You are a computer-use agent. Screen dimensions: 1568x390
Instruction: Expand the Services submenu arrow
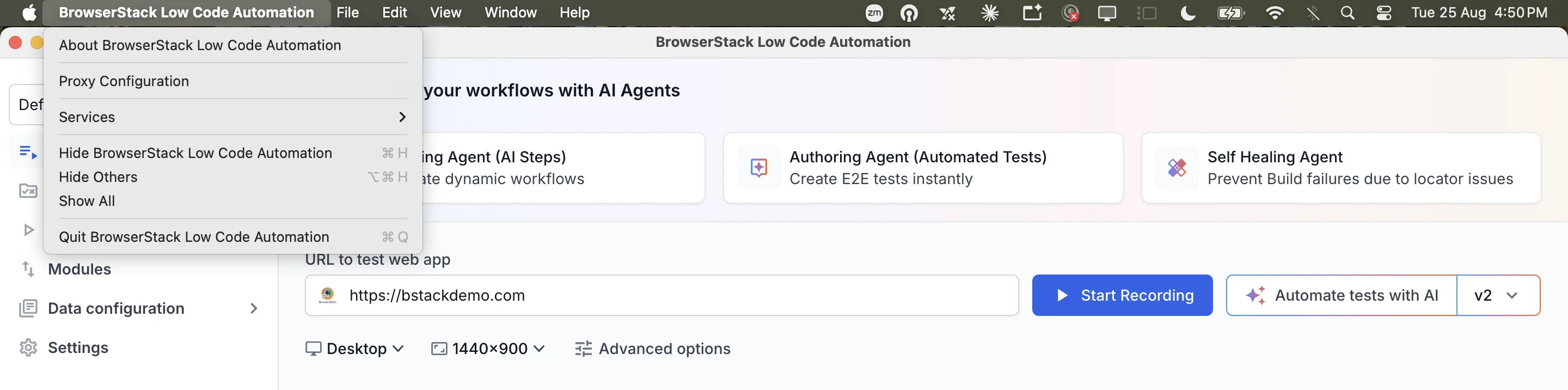(x=402, y=117)
